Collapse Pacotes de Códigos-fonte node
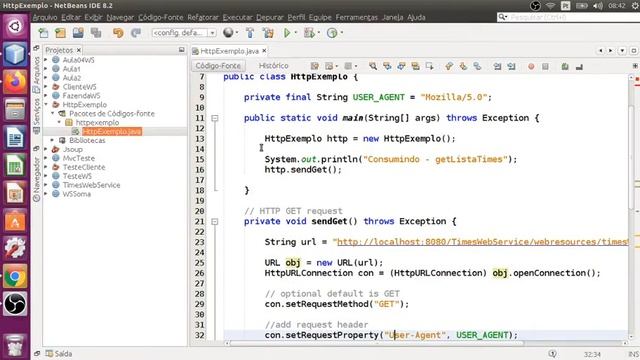 53,113
